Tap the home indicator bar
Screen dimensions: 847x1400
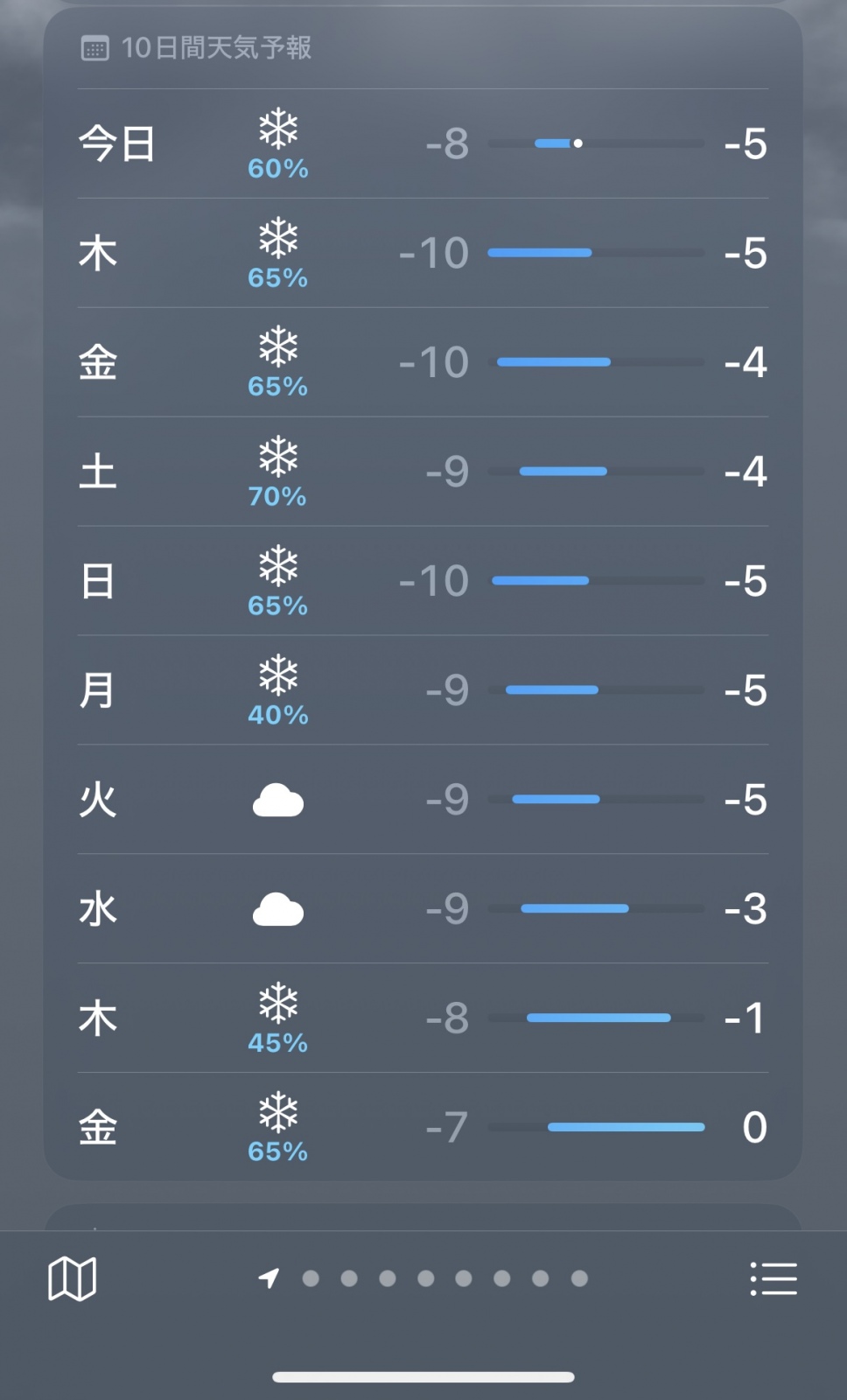tap(423, 1377)
